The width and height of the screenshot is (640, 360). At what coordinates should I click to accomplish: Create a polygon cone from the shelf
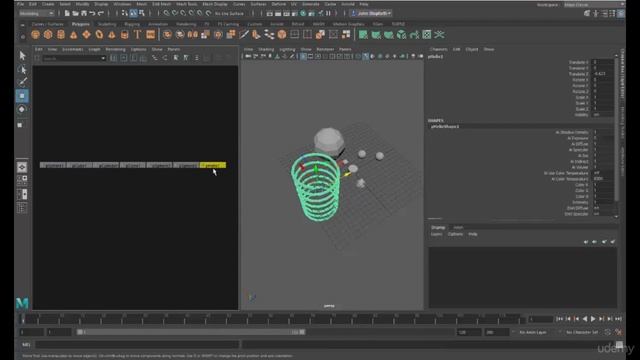coord(73,35)
